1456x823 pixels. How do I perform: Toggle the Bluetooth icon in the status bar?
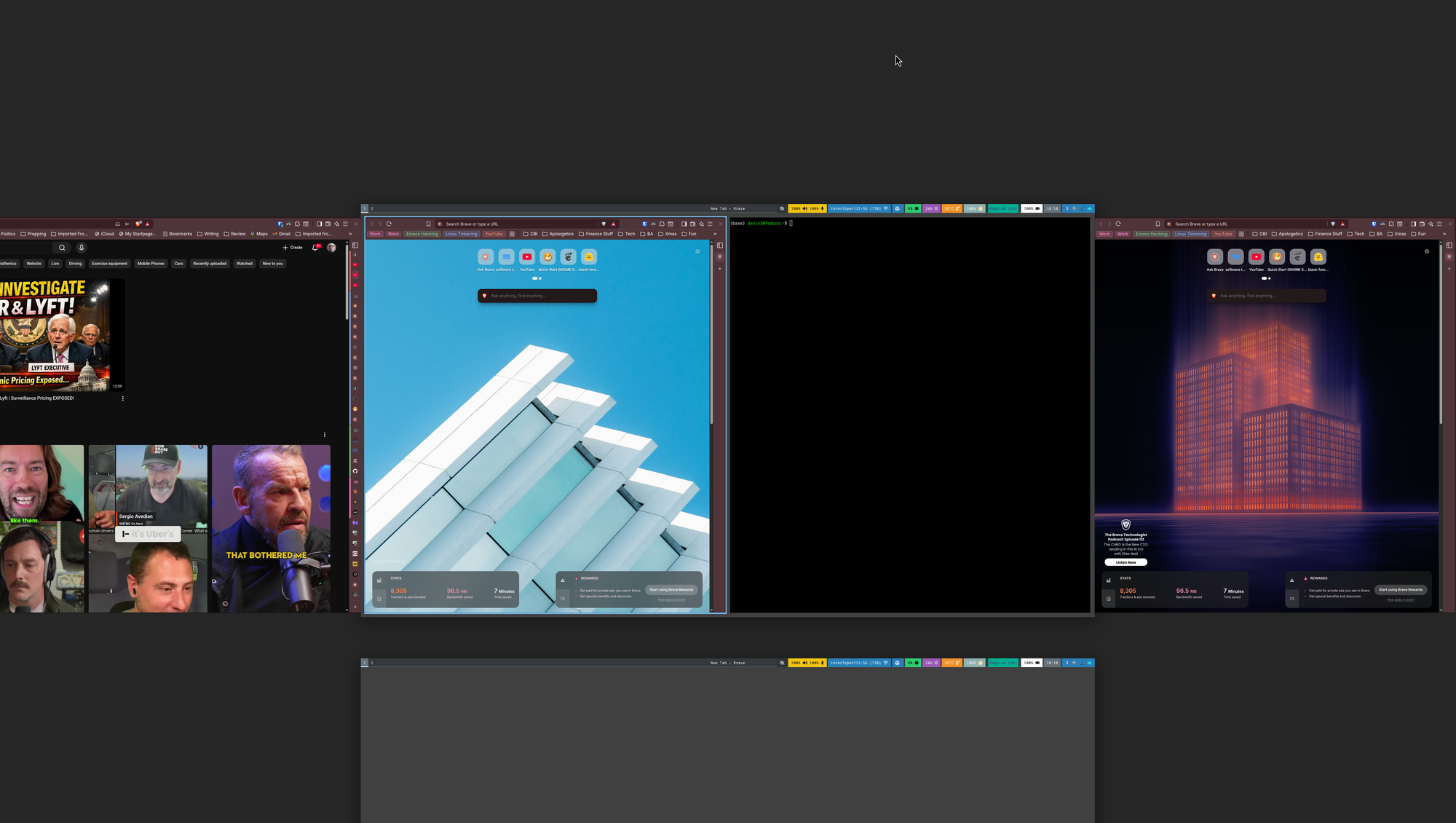coord(1067,208)
